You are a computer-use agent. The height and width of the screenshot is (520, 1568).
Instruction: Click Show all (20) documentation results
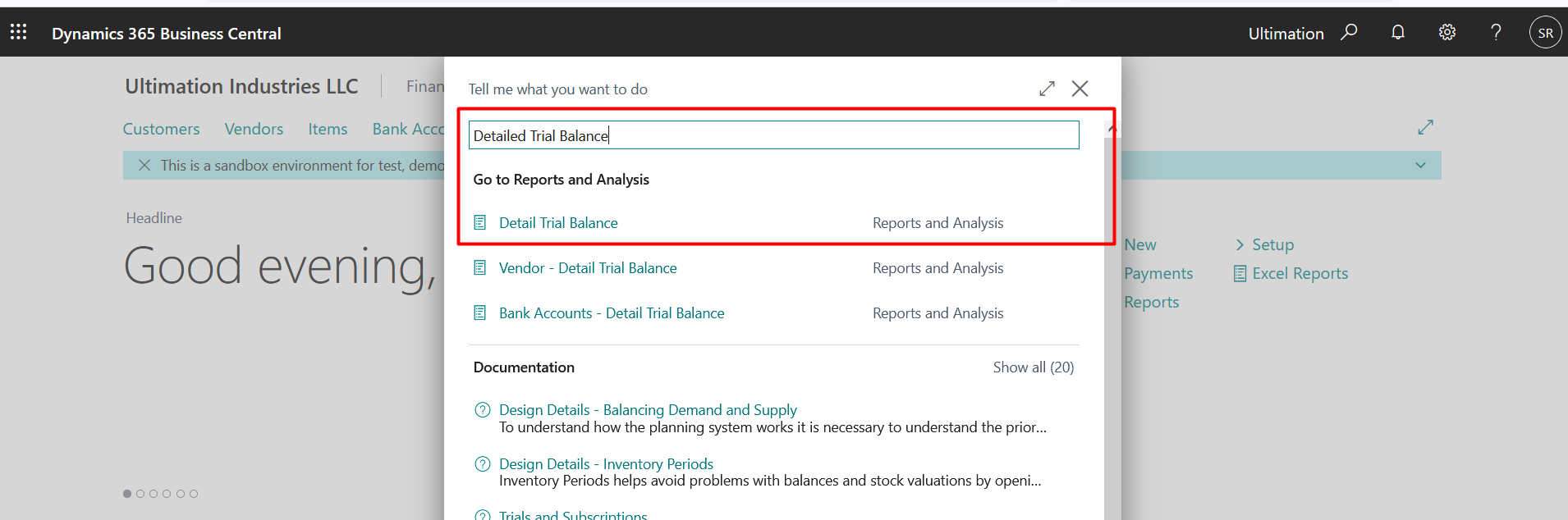tap(1033, 367)
